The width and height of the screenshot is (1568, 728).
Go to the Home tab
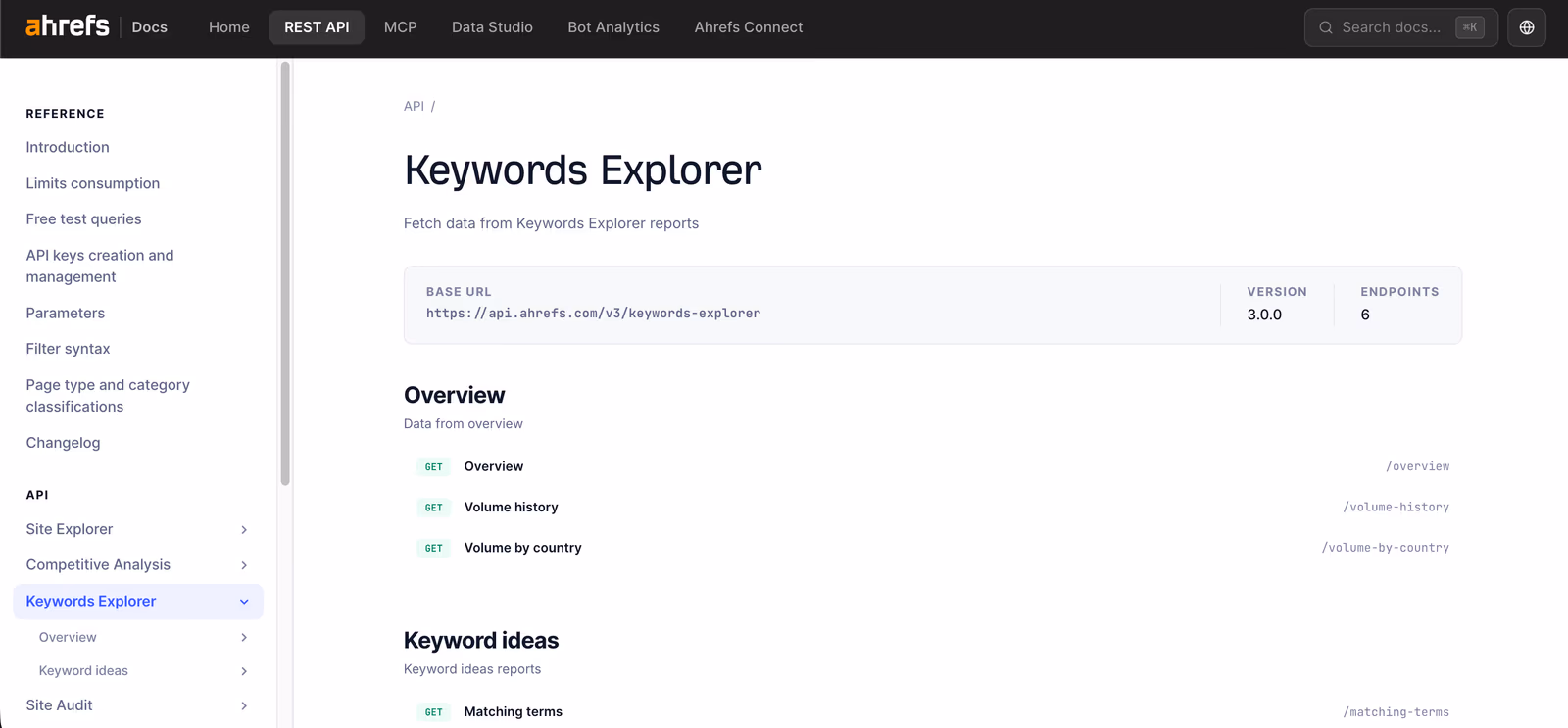coord(229,27)
